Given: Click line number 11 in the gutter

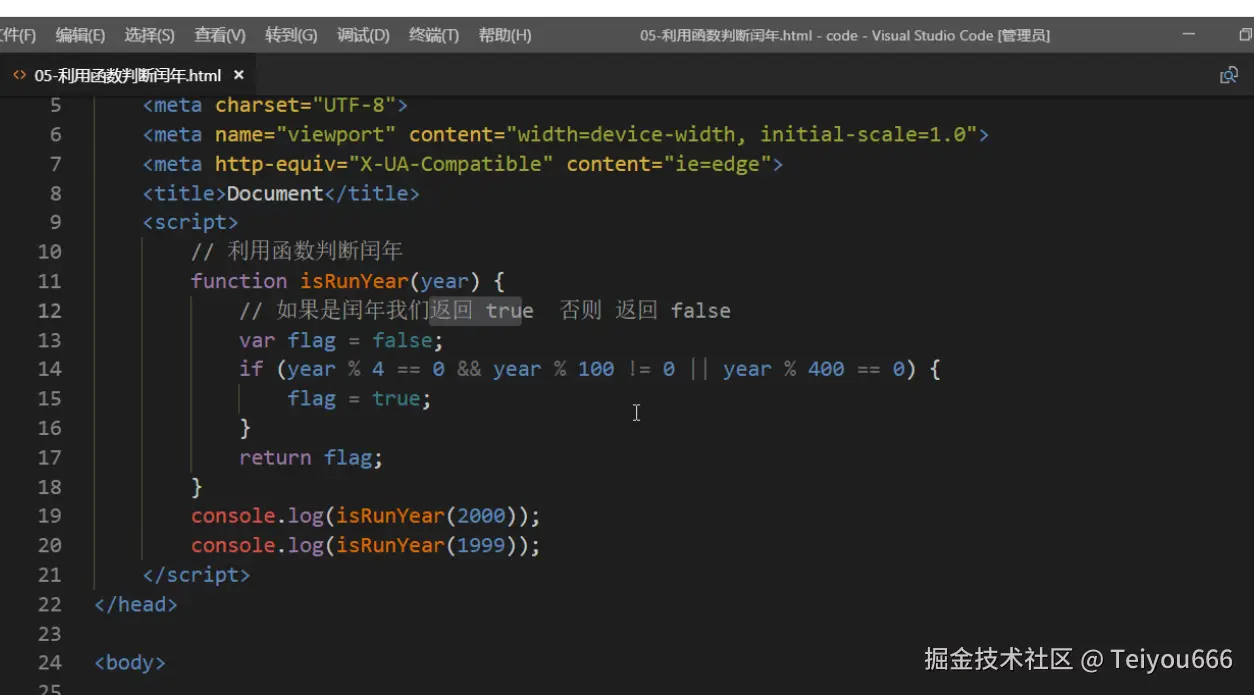Looking at the screenshot, I should pyautogui.click(x=49, y=281).
